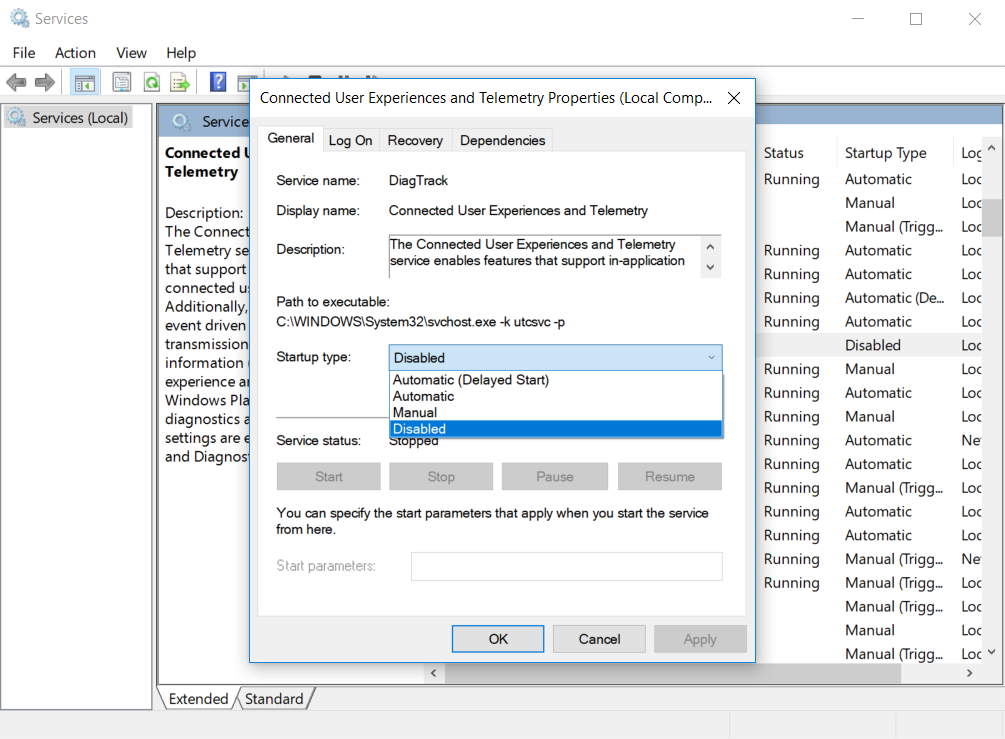Open the Action menu

(75, 53)
